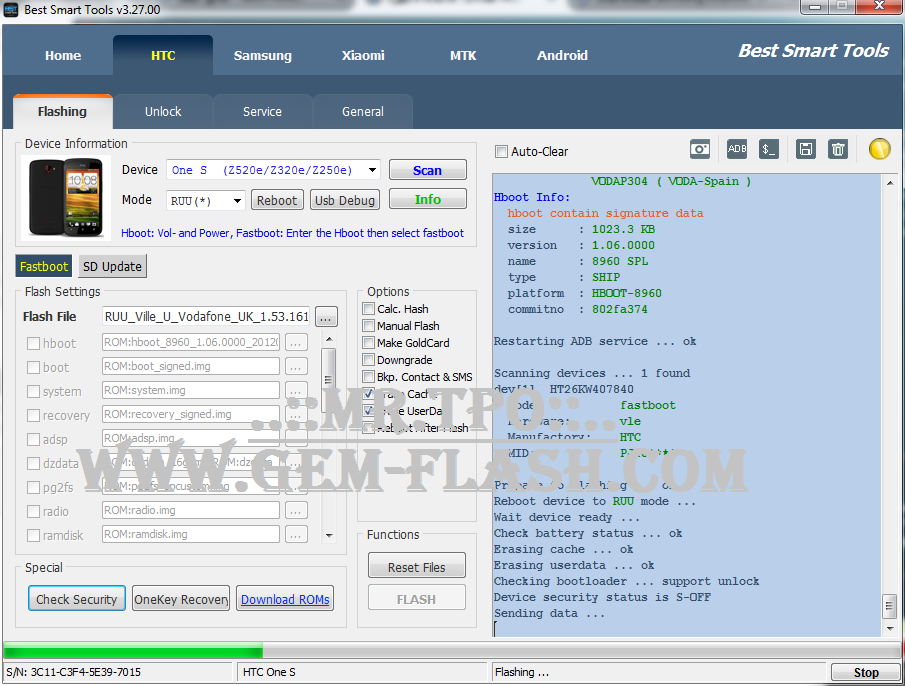
Task: Click the hboot ROM path field
Action: (x=191, y=342)
